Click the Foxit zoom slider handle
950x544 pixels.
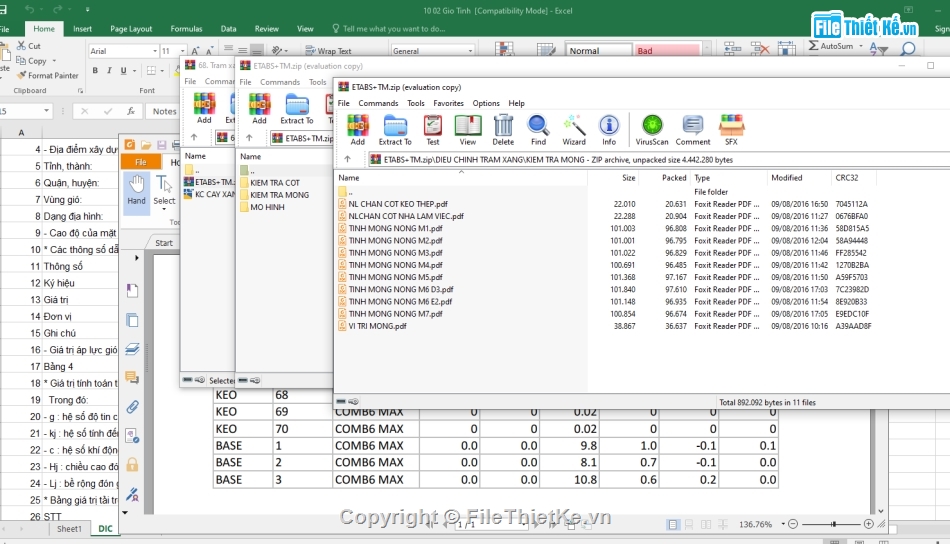(834, 524)
